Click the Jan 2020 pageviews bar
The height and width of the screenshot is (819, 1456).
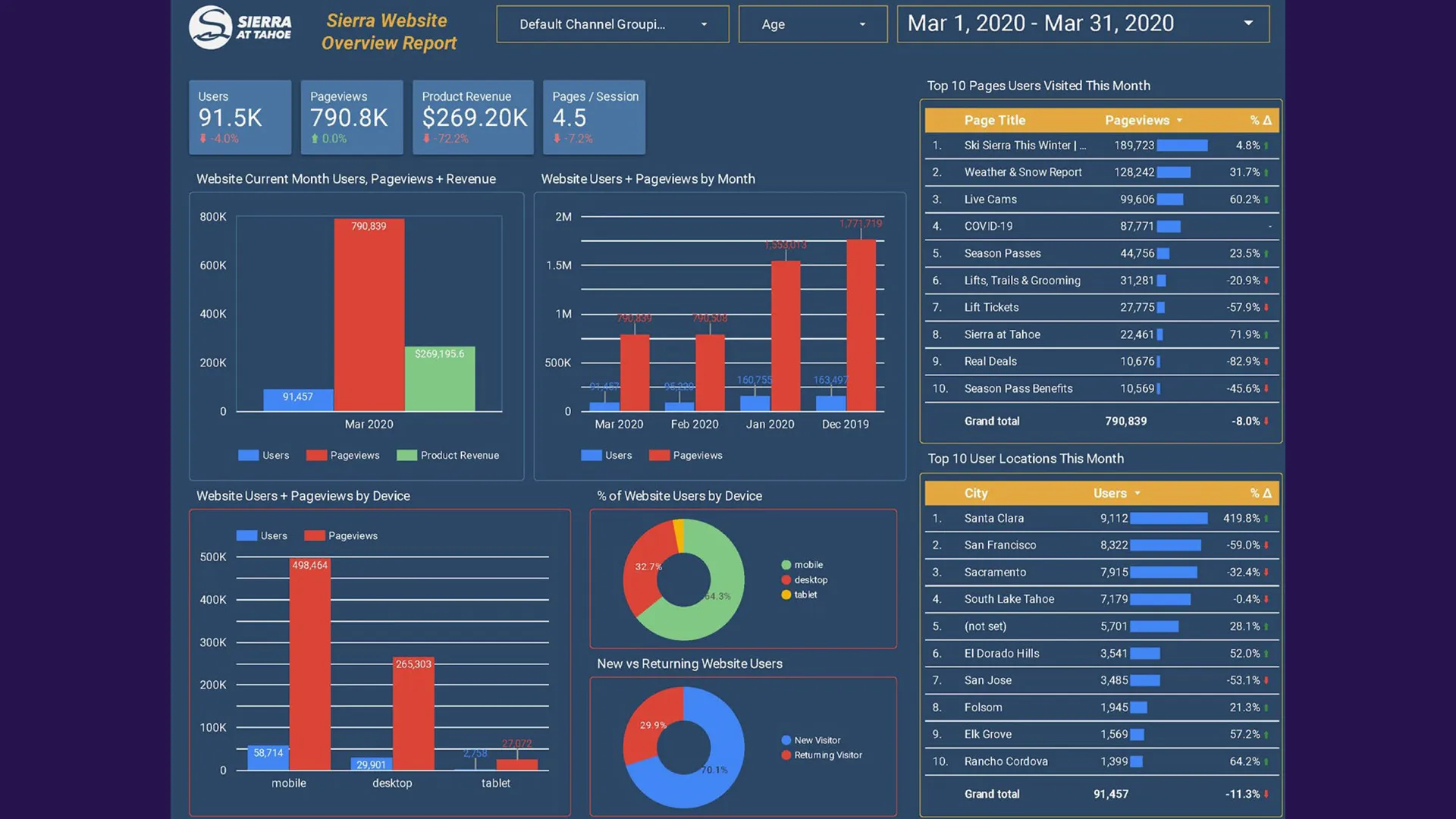[x=786, y=336]
